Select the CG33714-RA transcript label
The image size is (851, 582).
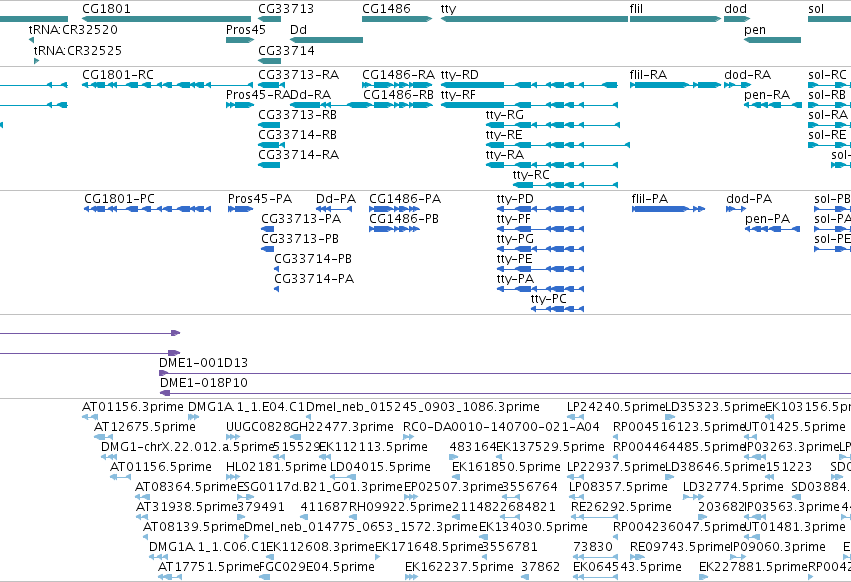coord(299,155)
